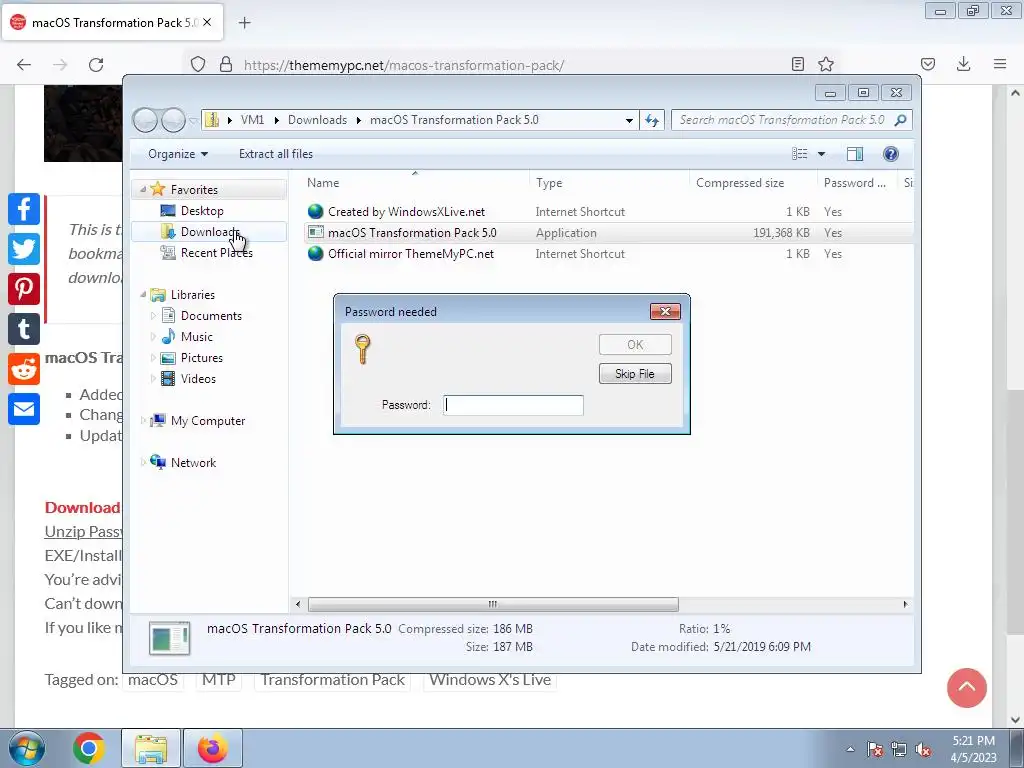This screenshot has height=768, width=1024.
Task: Click the Explorer refresh address button
Action: [x=652, y=120]
